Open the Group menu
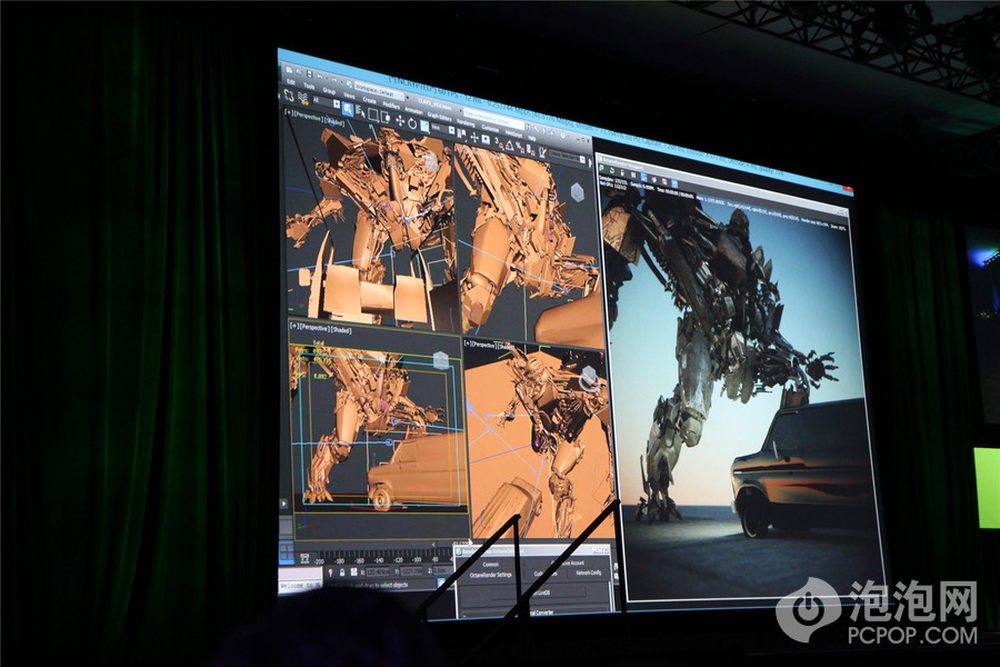Image resolution: width=1000 pixels, height=667 pixels. (329, 91)
